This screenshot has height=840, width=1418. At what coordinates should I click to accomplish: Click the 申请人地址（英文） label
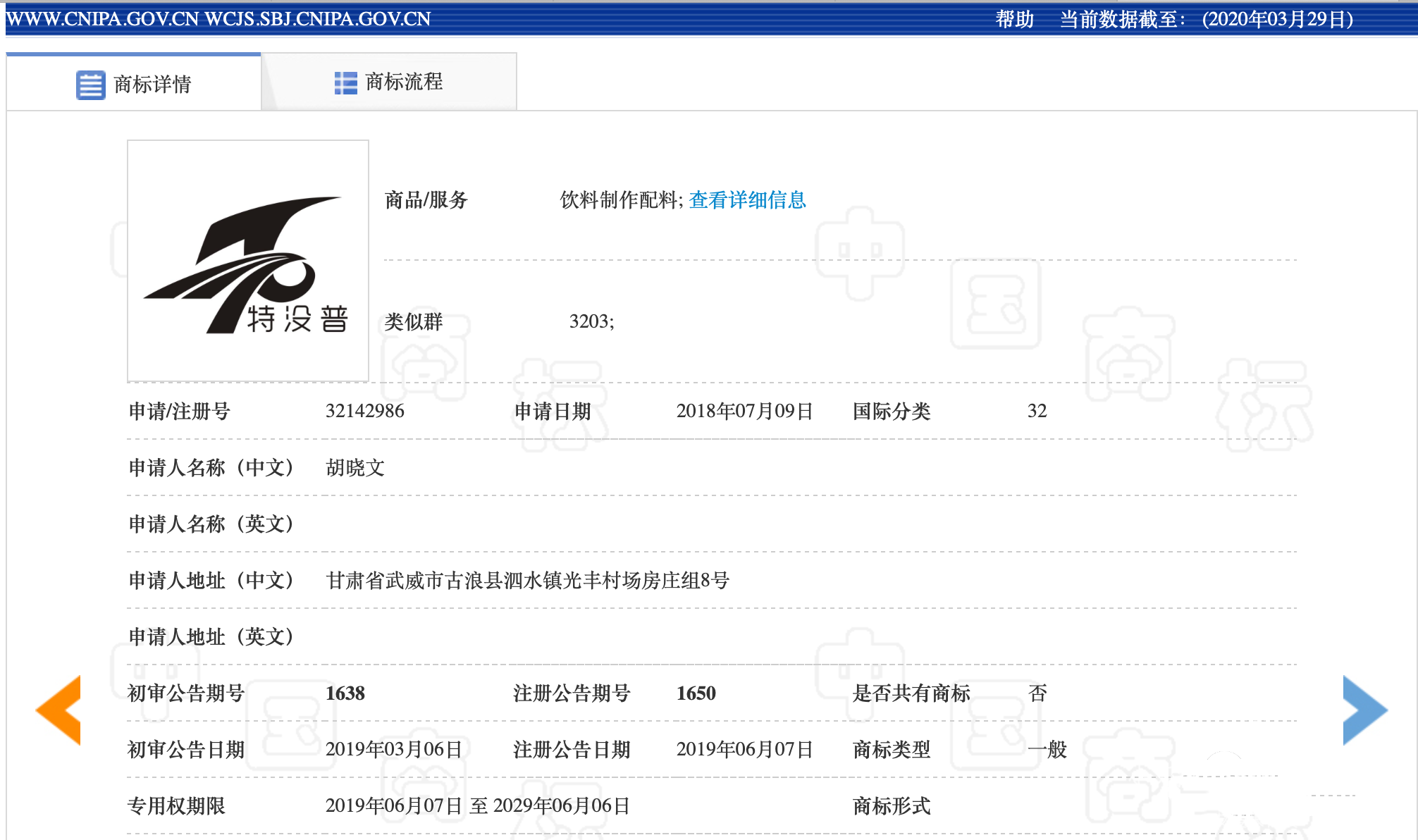tap(211, 636)
